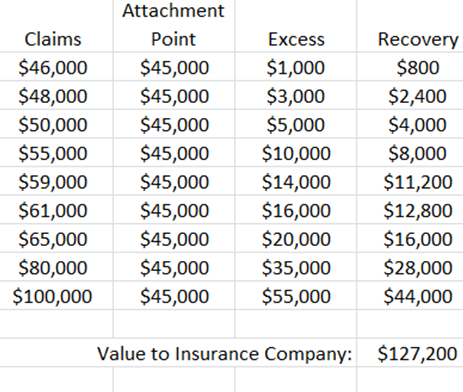Click the Recovery column header
The image size is (463, 392).
418,39
